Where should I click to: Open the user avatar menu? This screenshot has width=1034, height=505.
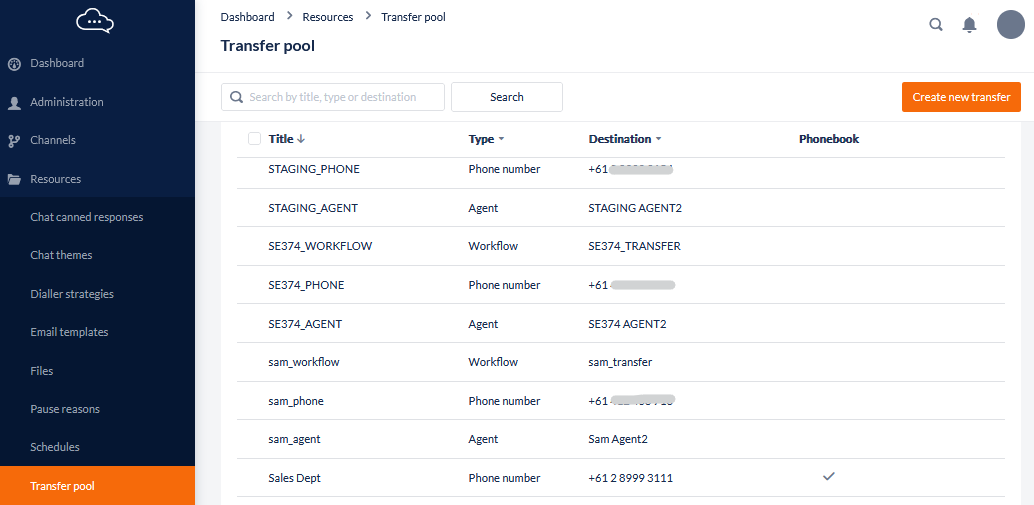pos(1010,25)
